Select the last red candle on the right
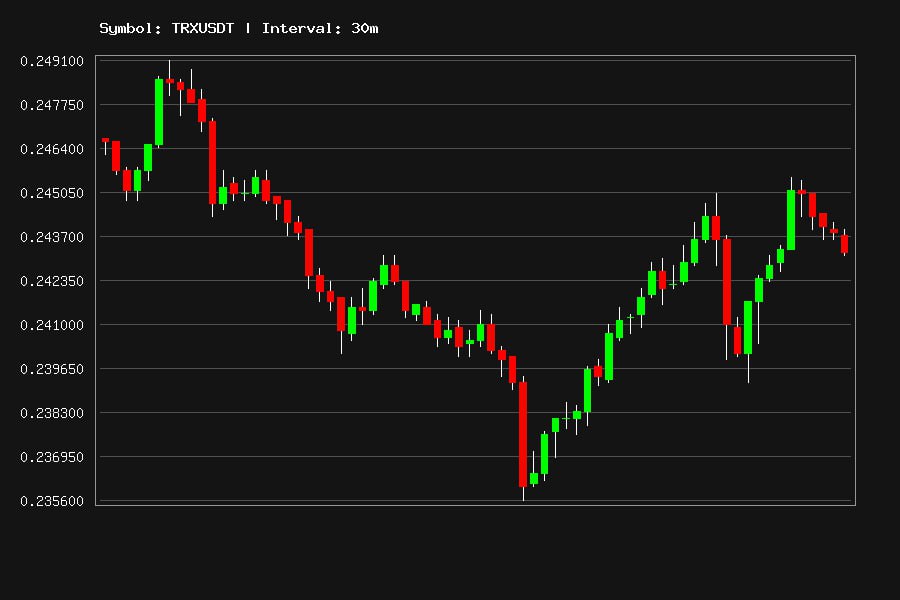Image resolution: width=900 pixels, height=600 pixels. 844,244
